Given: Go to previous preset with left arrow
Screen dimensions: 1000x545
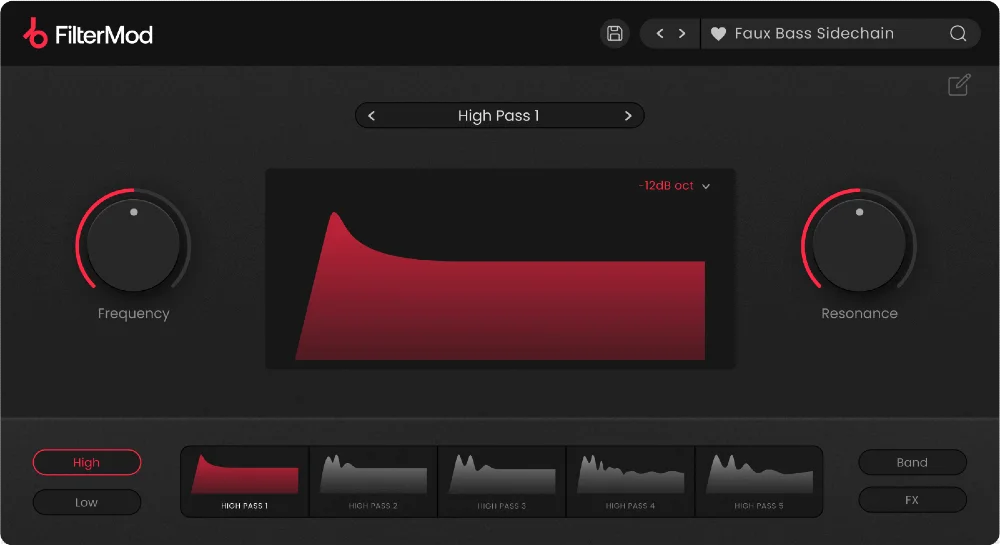Looking at the screenshot, I should click(660, 34).
